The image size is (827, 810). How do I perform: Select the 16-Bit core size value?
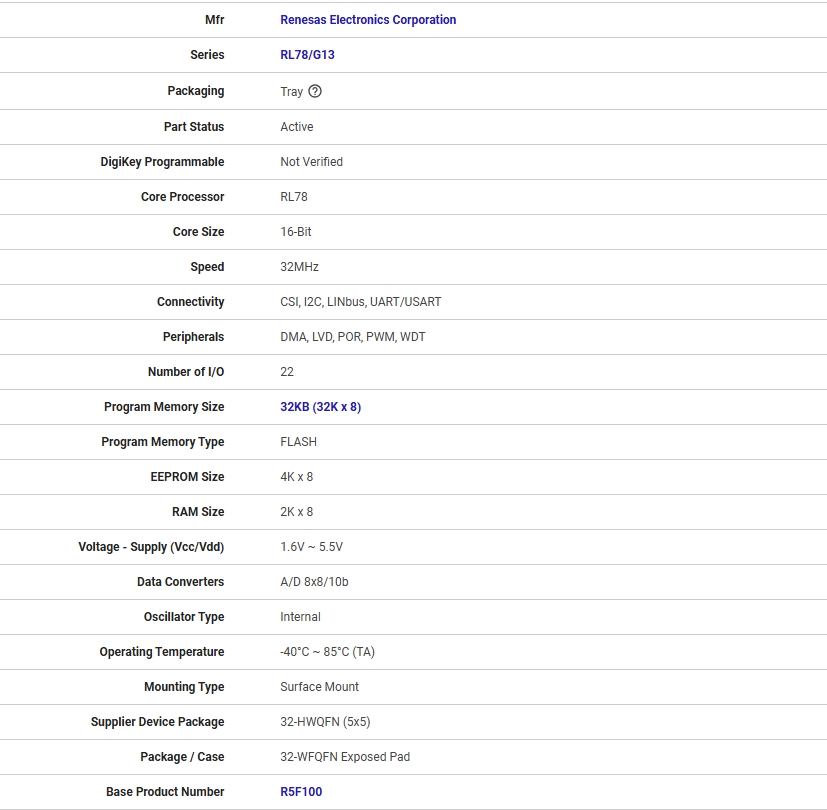(295, 232)
